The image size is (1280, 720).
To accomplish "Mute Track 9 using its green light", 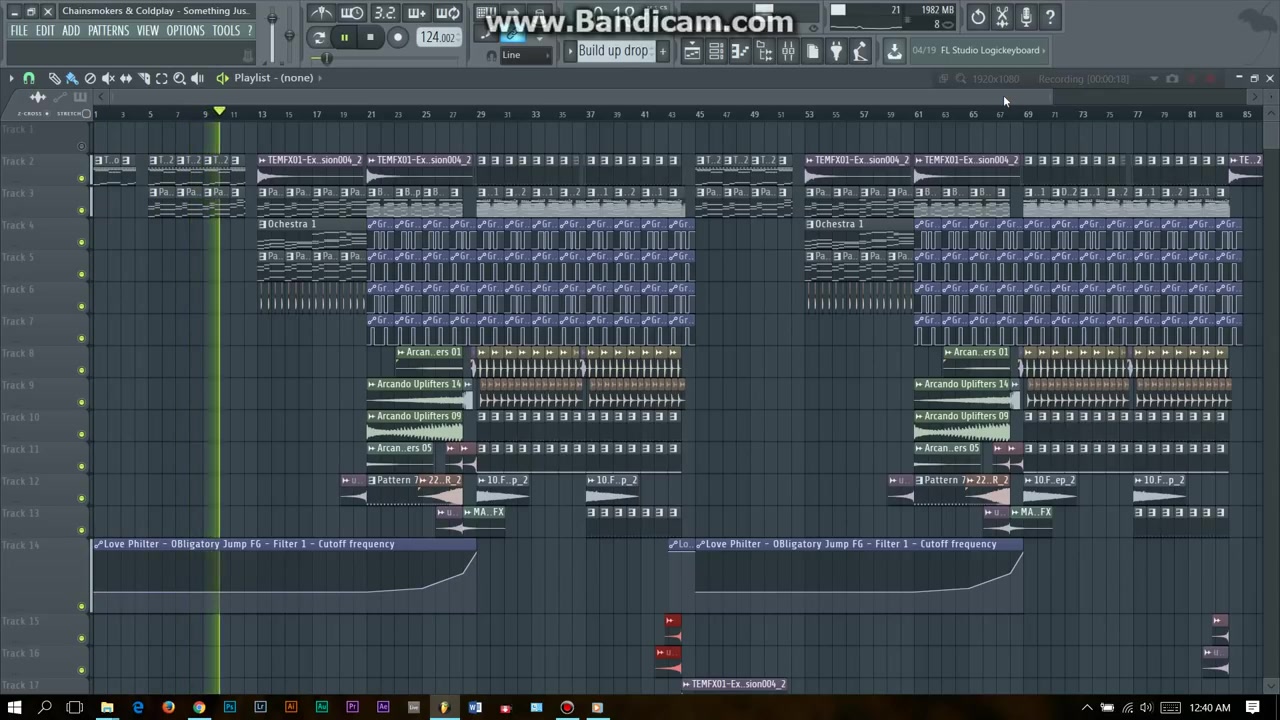I will [x=81, y=402].
